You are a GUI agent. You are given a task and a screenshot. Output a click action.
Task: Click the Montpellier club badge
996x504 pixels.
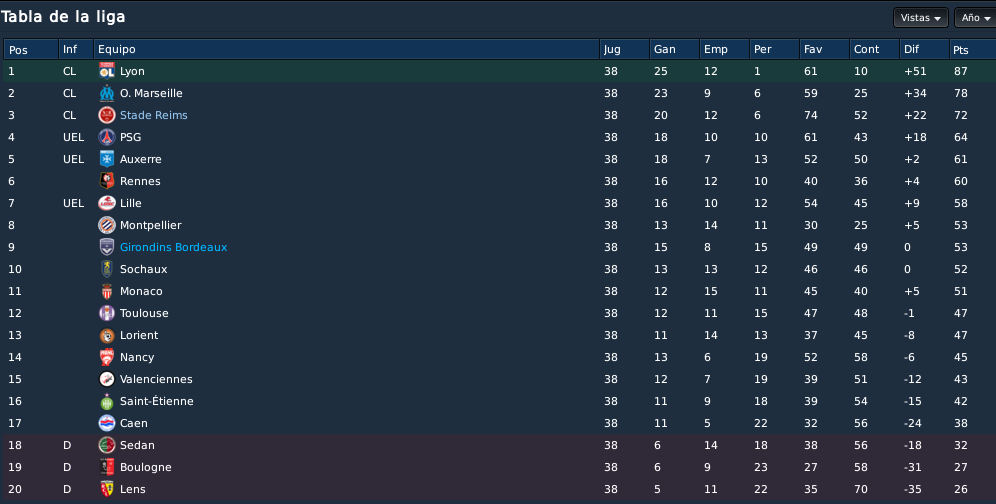107,225
